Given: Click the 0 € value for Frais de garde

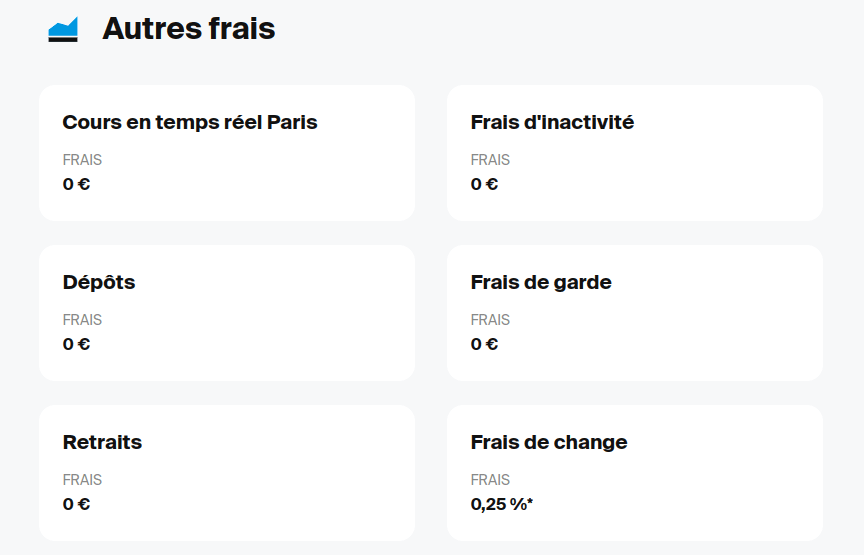Looking at the screenshot, I should click(484, 344).
